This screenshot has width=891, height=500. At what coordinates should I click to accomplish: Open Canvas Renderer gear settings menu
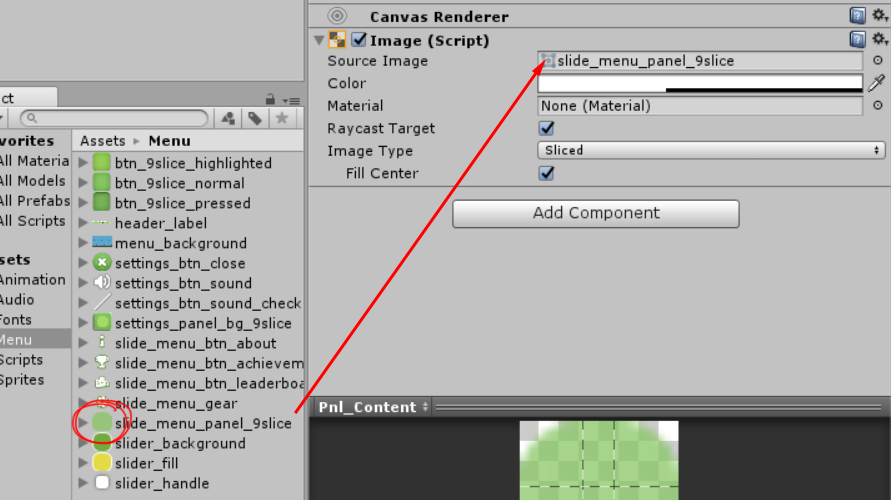click(880, 16)
